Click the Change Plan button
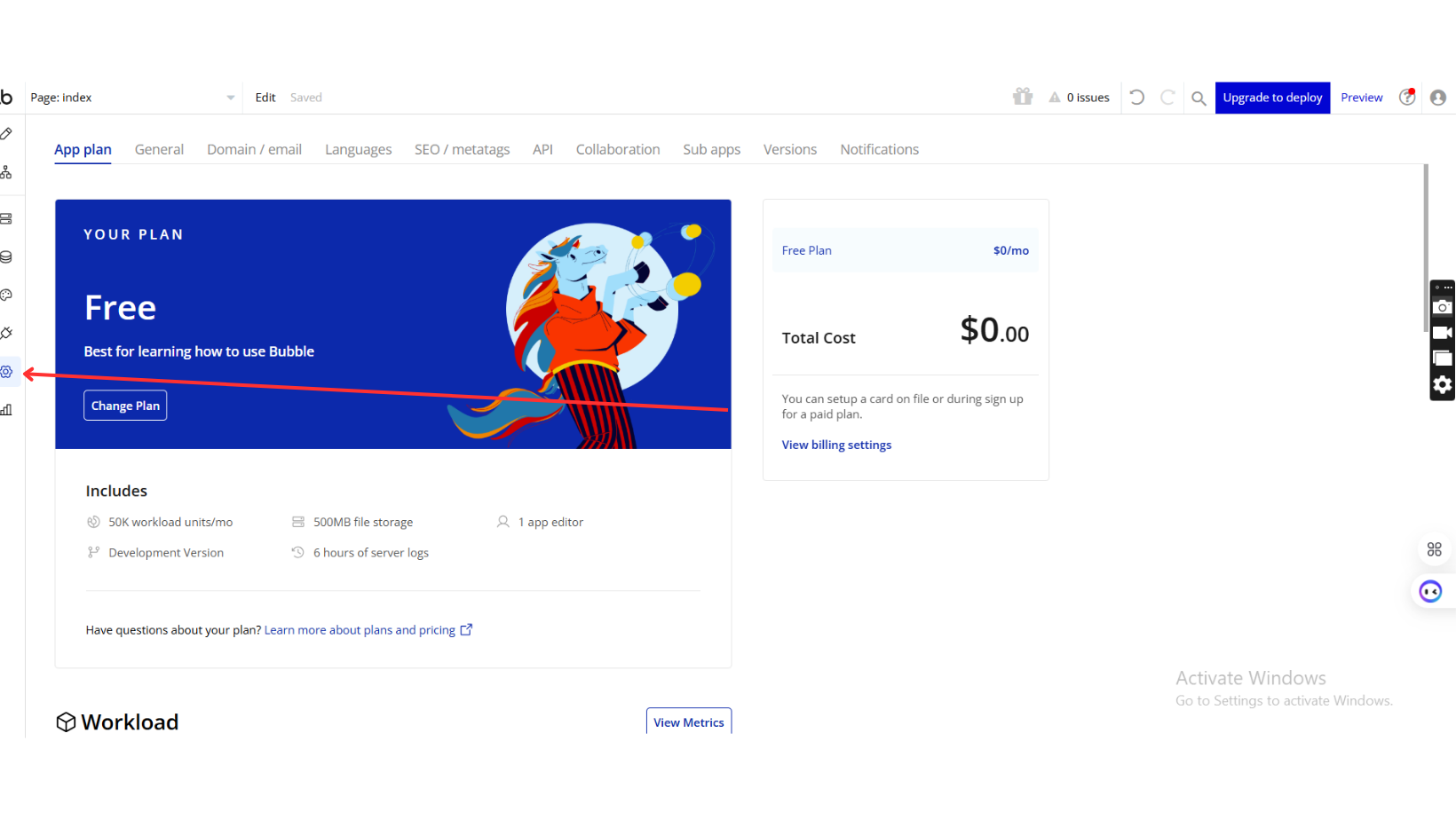The width and height of the screenshot is (1456, 820). click(x=125, y=406)
